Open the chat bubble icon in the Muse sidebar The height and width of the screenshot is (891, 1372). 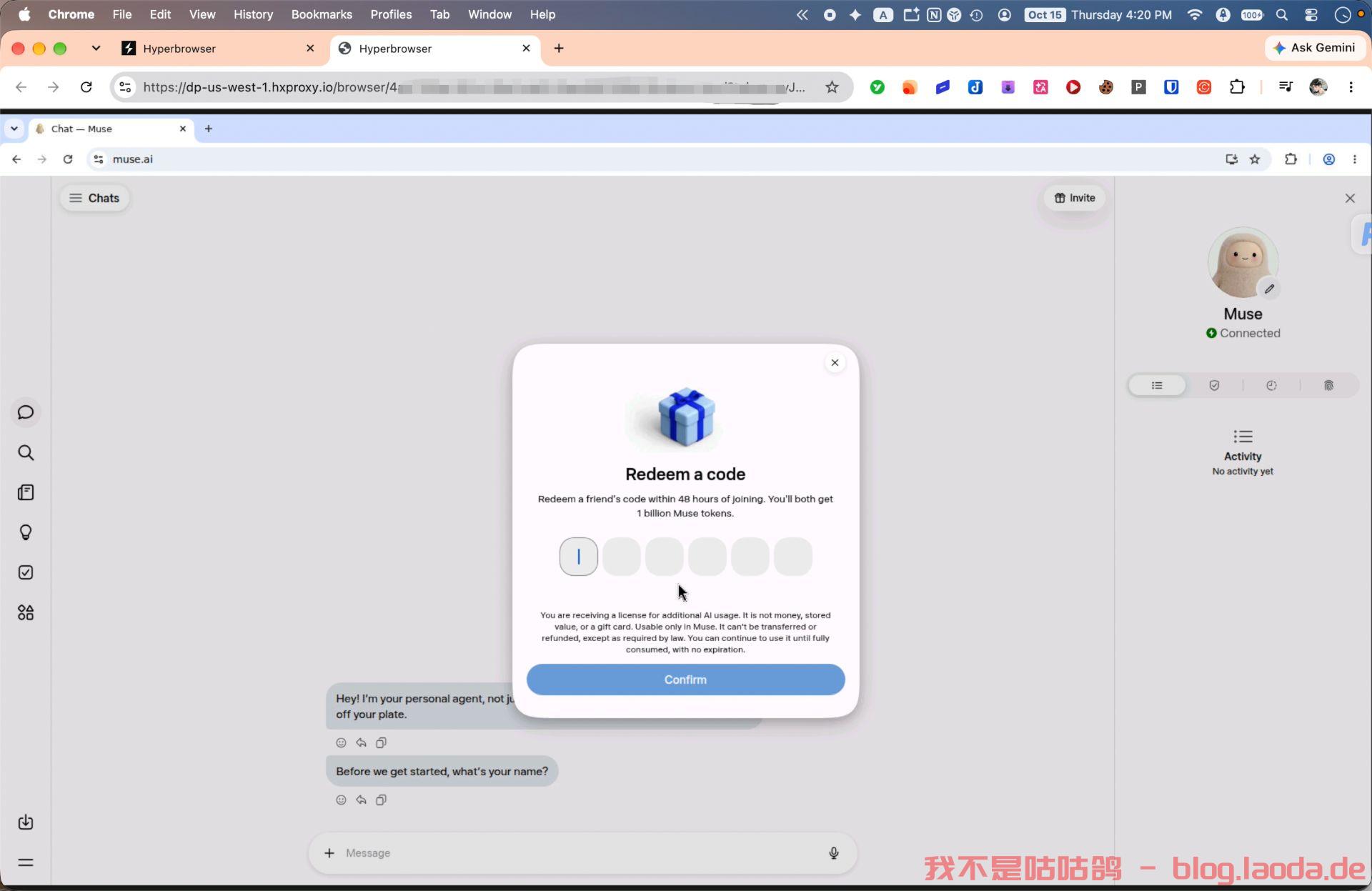pos(26,412)
